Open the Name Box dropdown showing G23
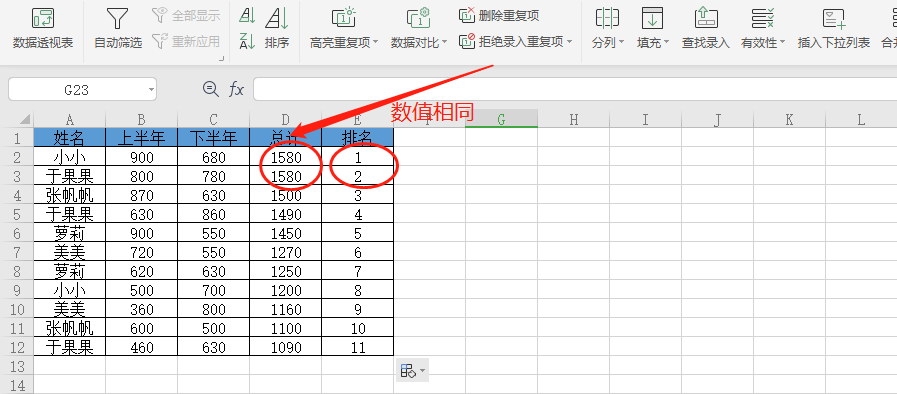Viewport: 897px width, 394px height. (x=152, y=90)
